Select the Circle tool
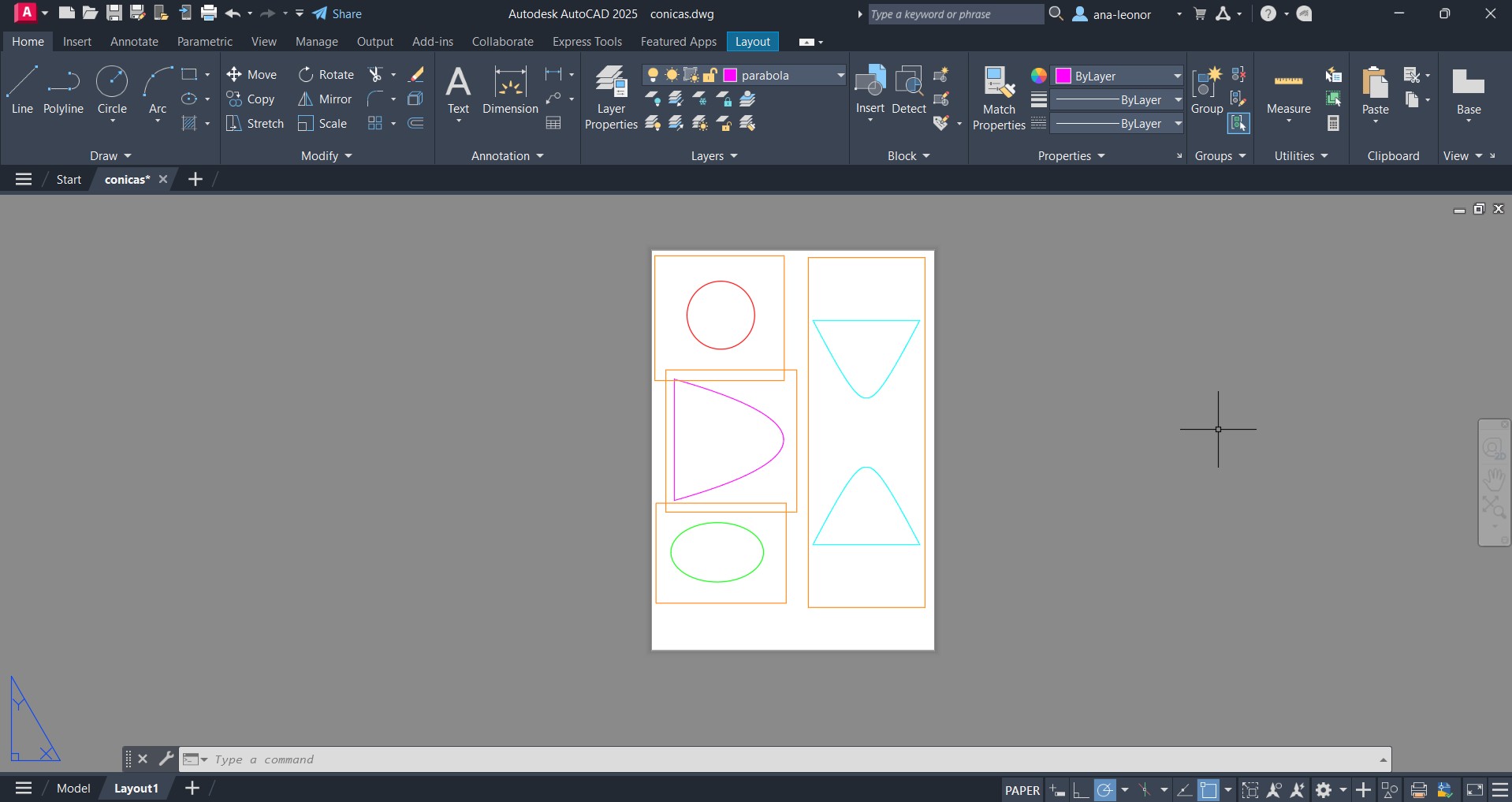 pos(112,91)
